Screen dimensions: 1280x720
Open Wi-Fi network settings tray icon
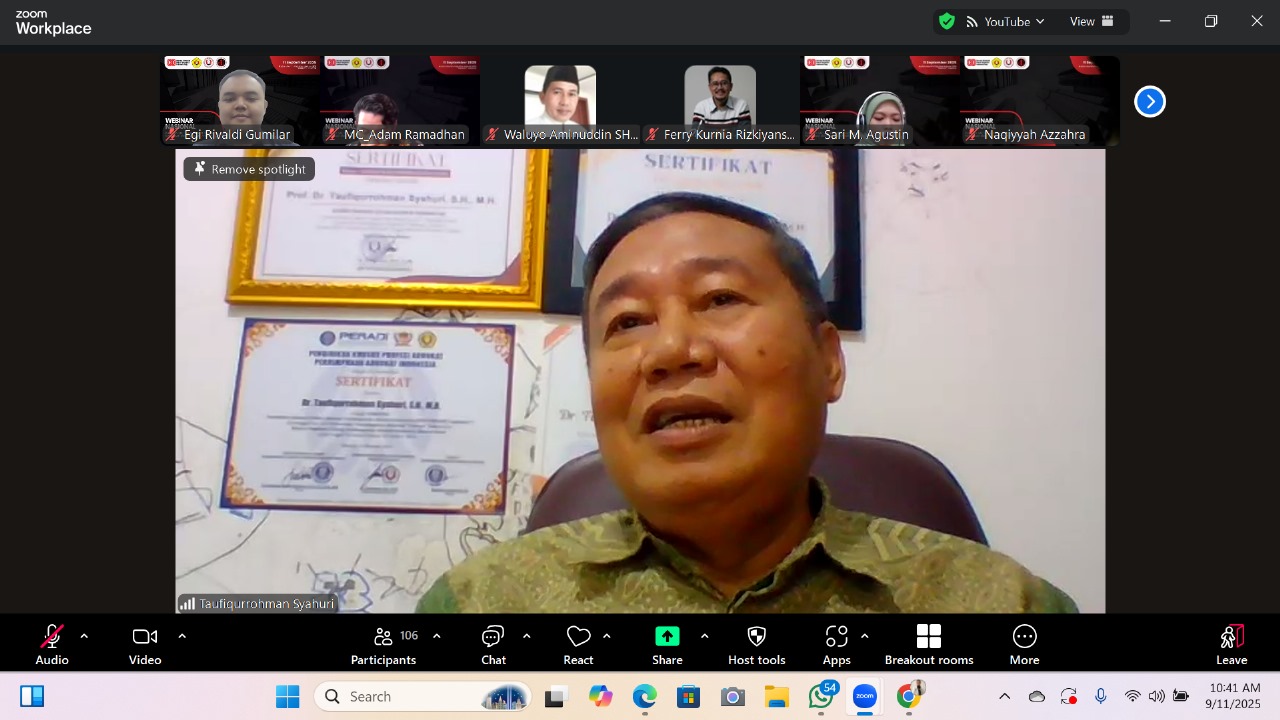[1132, 696]
